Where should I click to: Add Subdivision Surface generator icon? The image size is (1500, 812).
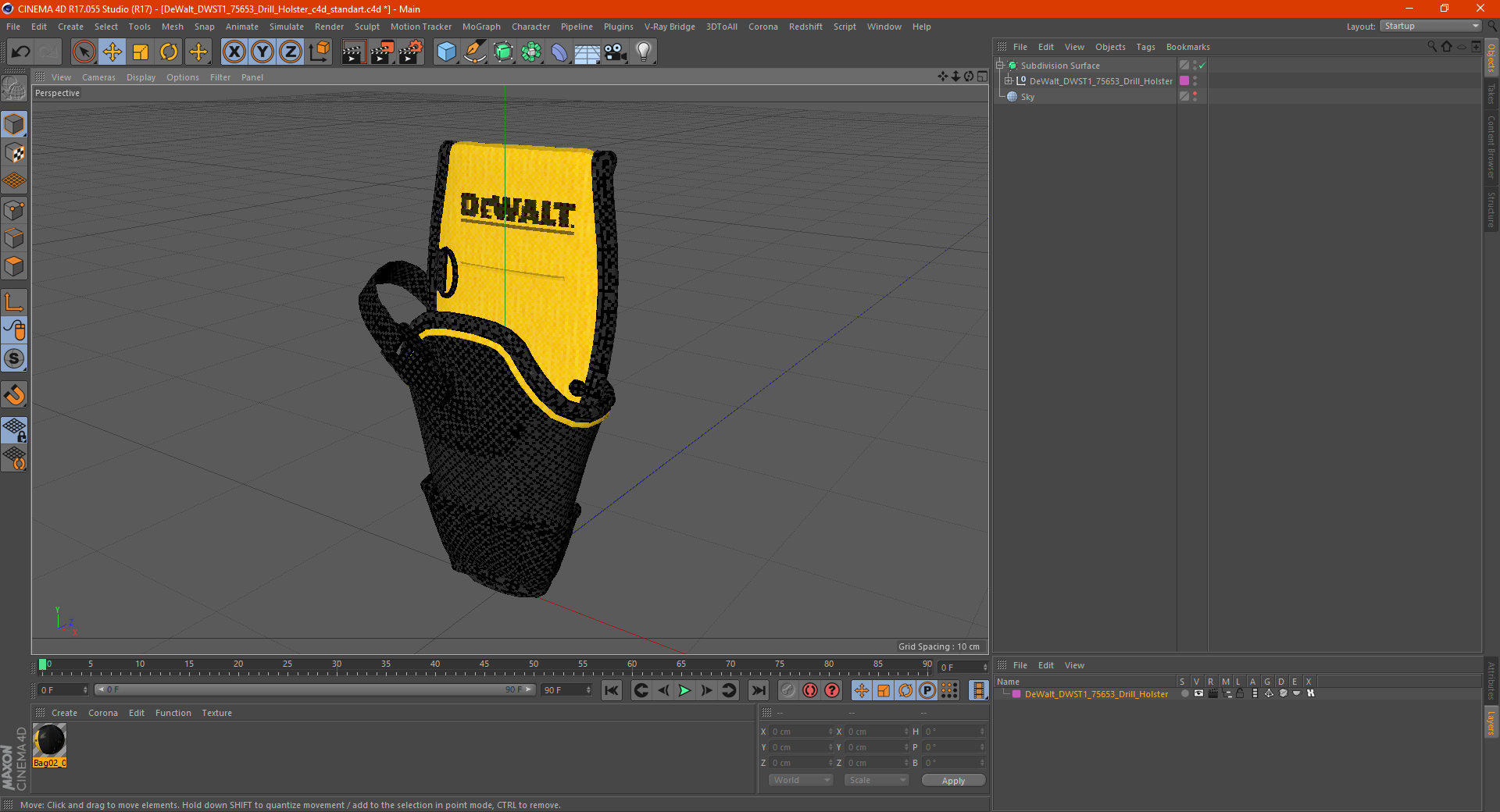(x=503, y=52)
